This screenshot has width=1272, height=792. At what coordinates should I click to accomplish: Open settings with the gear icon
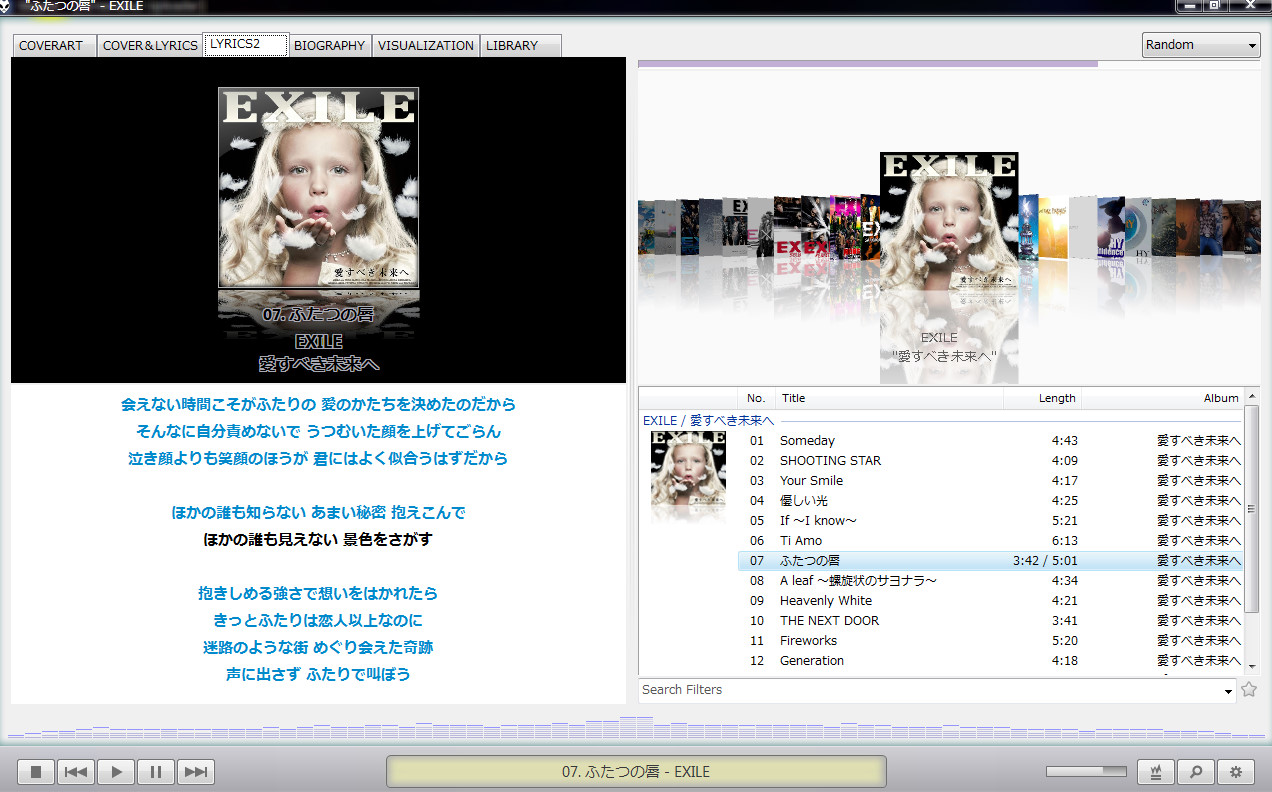coord(1236,771)
